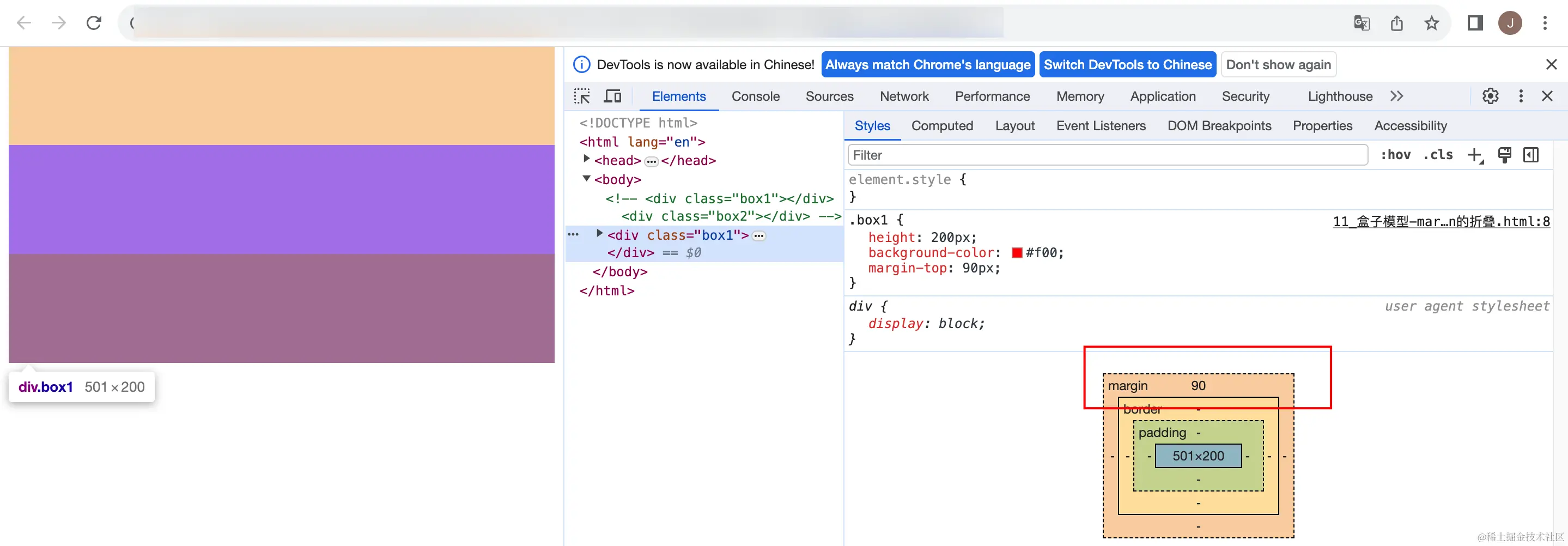Toggle the device toolbar emulation
Image resolution: width=1568 pixels, height=546 pixels.
point(612,96)
